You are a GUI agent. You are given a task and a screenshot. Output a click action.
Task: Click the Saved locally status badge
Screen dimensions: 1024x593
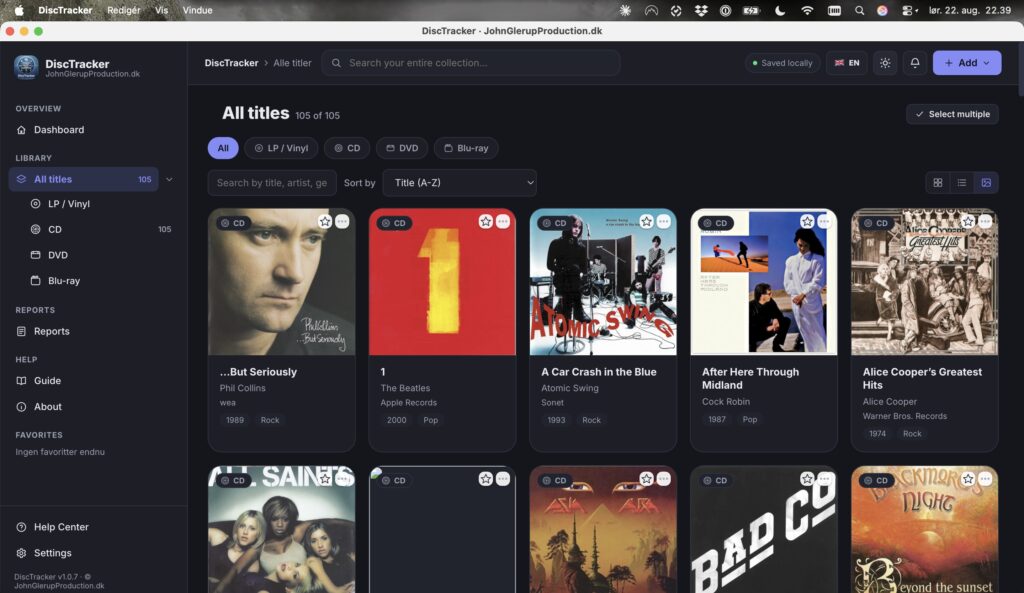pyautogui.click(x=782, y=63)
